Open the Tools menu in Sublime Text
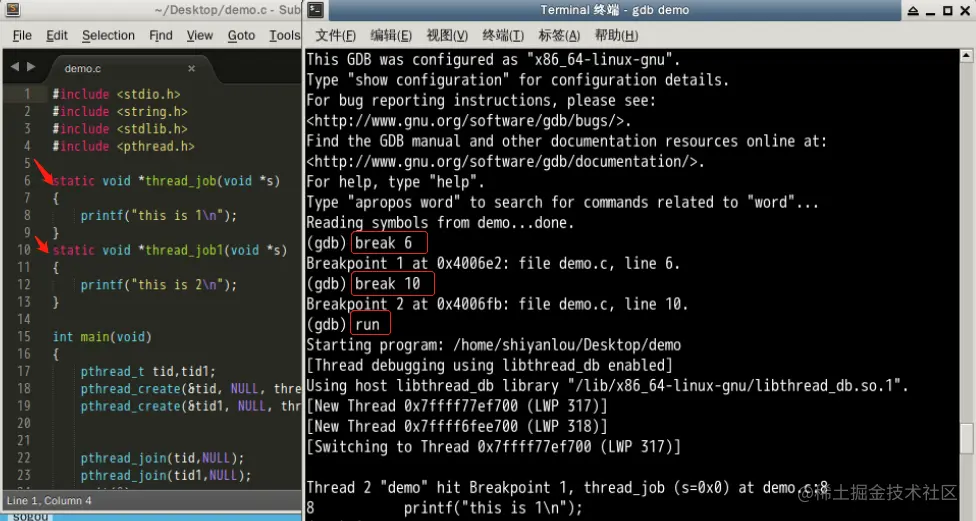This screenshot has height=521, width=976. (x=284, y=35)
